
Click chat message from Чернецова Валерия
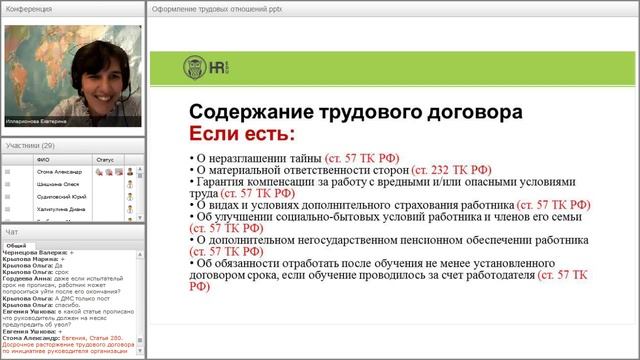tap(38, 253)
